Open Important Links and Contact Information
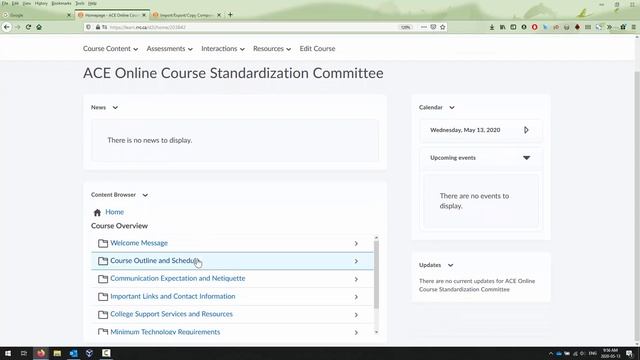 173,296
